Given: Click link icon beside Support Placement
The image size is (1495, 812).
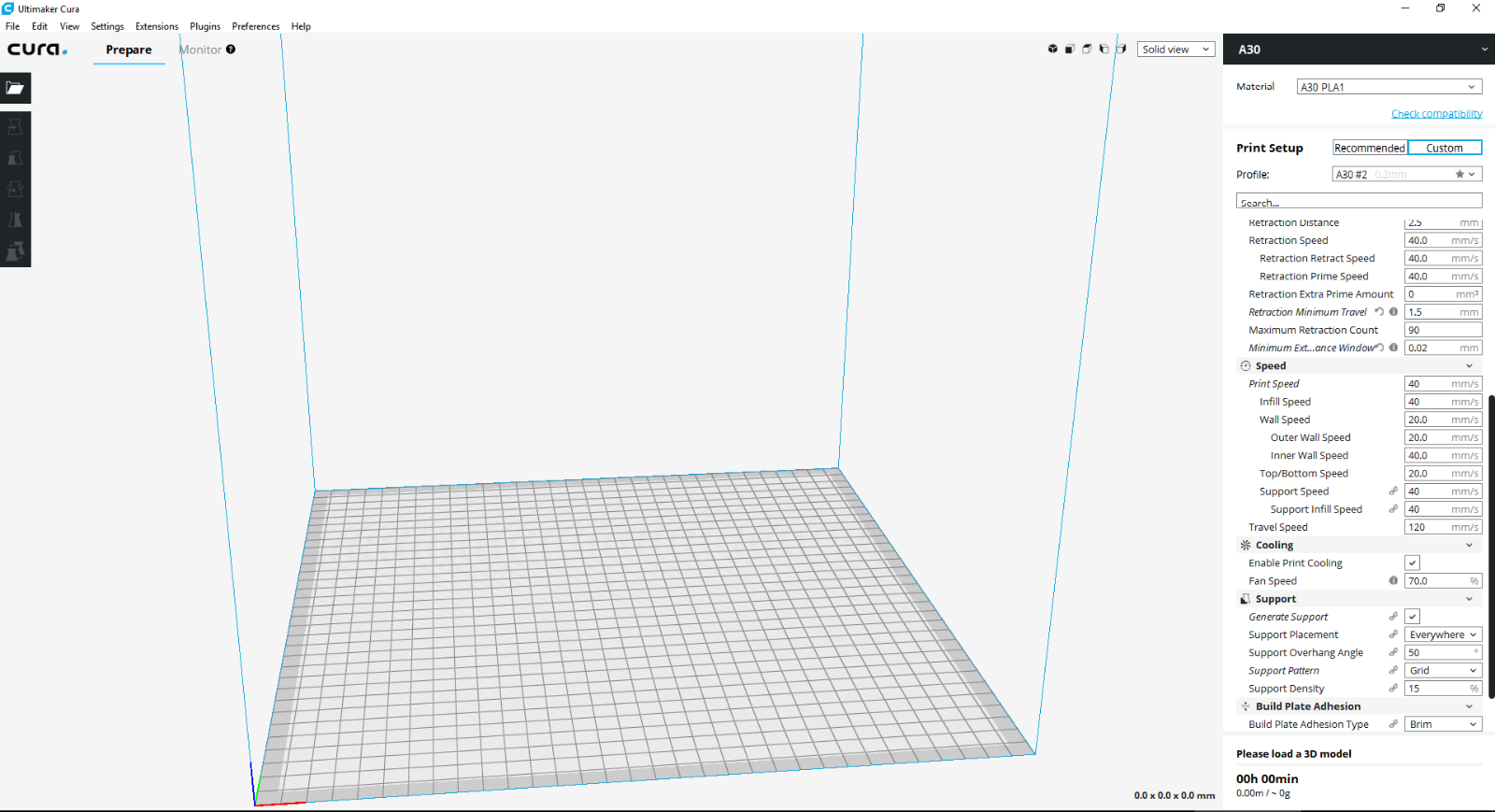Looking at the screenshot, I should point(1393,634).
